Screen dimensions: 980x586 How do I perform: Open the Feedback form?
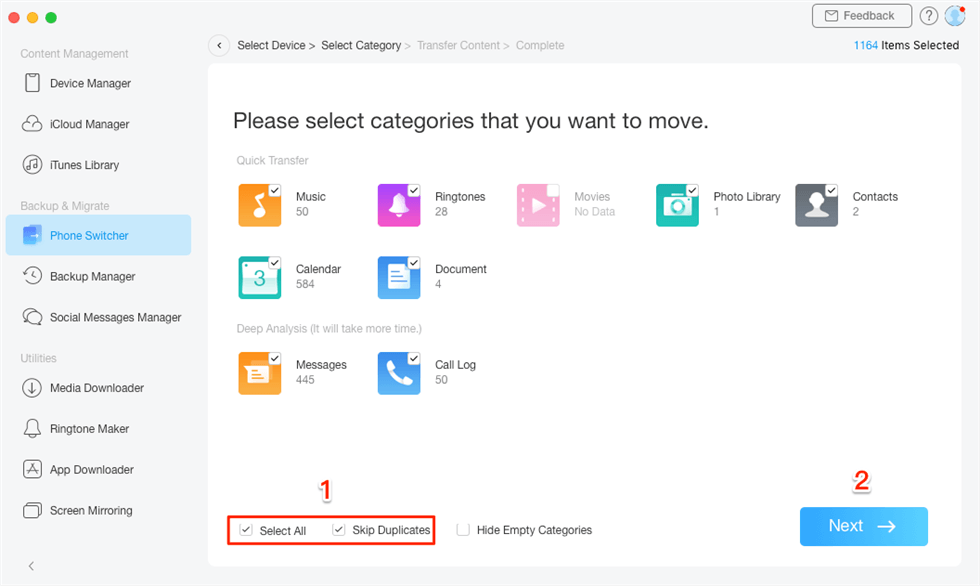click(861, 16)
